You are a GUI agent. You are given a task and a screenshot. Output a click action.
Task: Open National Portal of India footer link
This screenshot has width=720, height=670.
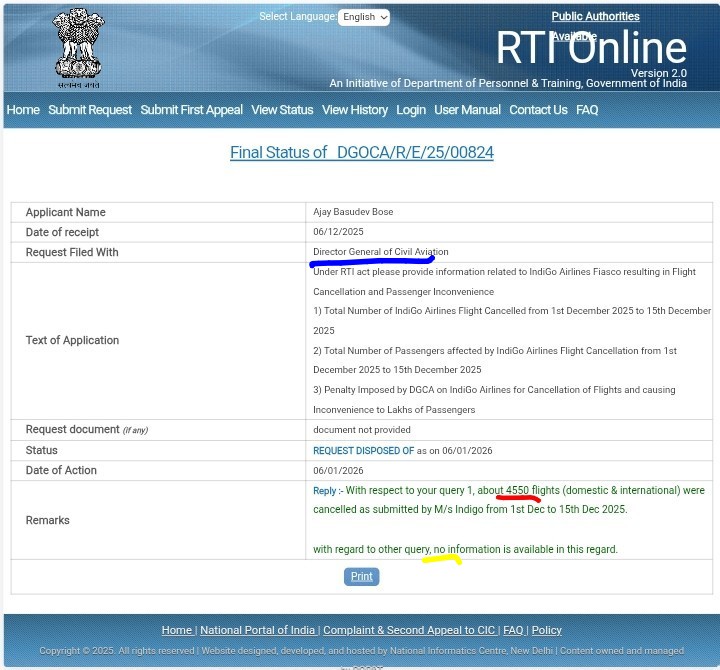click(258, 631)
